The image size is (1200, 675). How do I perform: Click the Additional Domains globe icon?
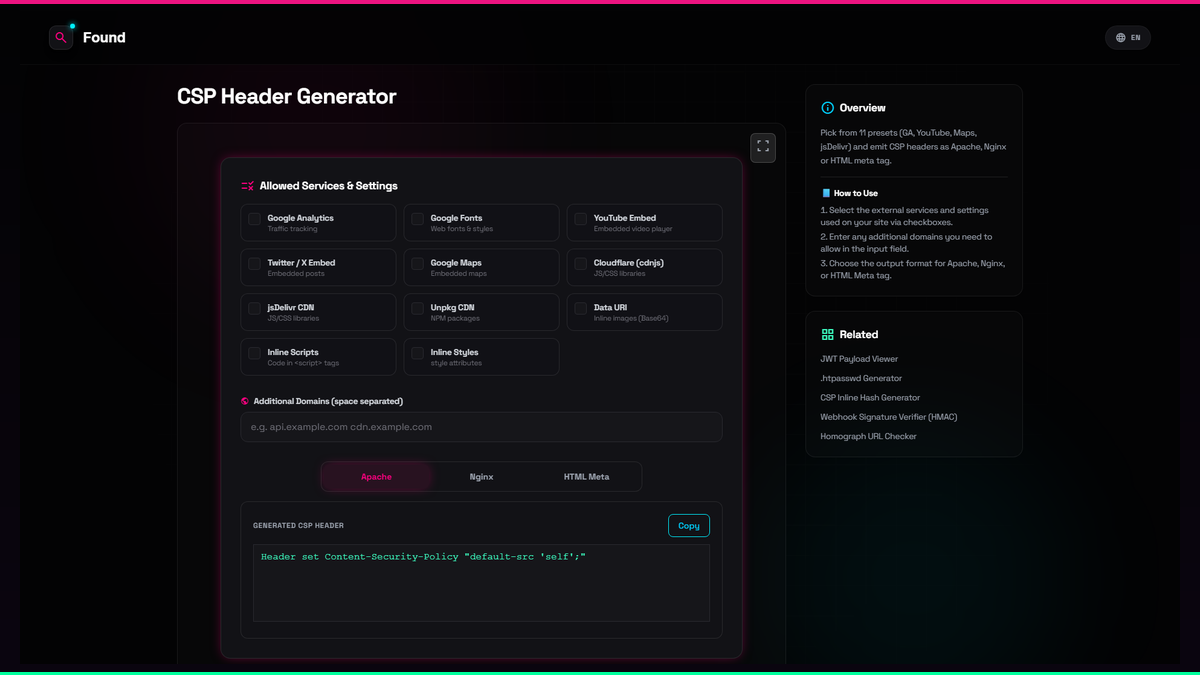[245, 401]
